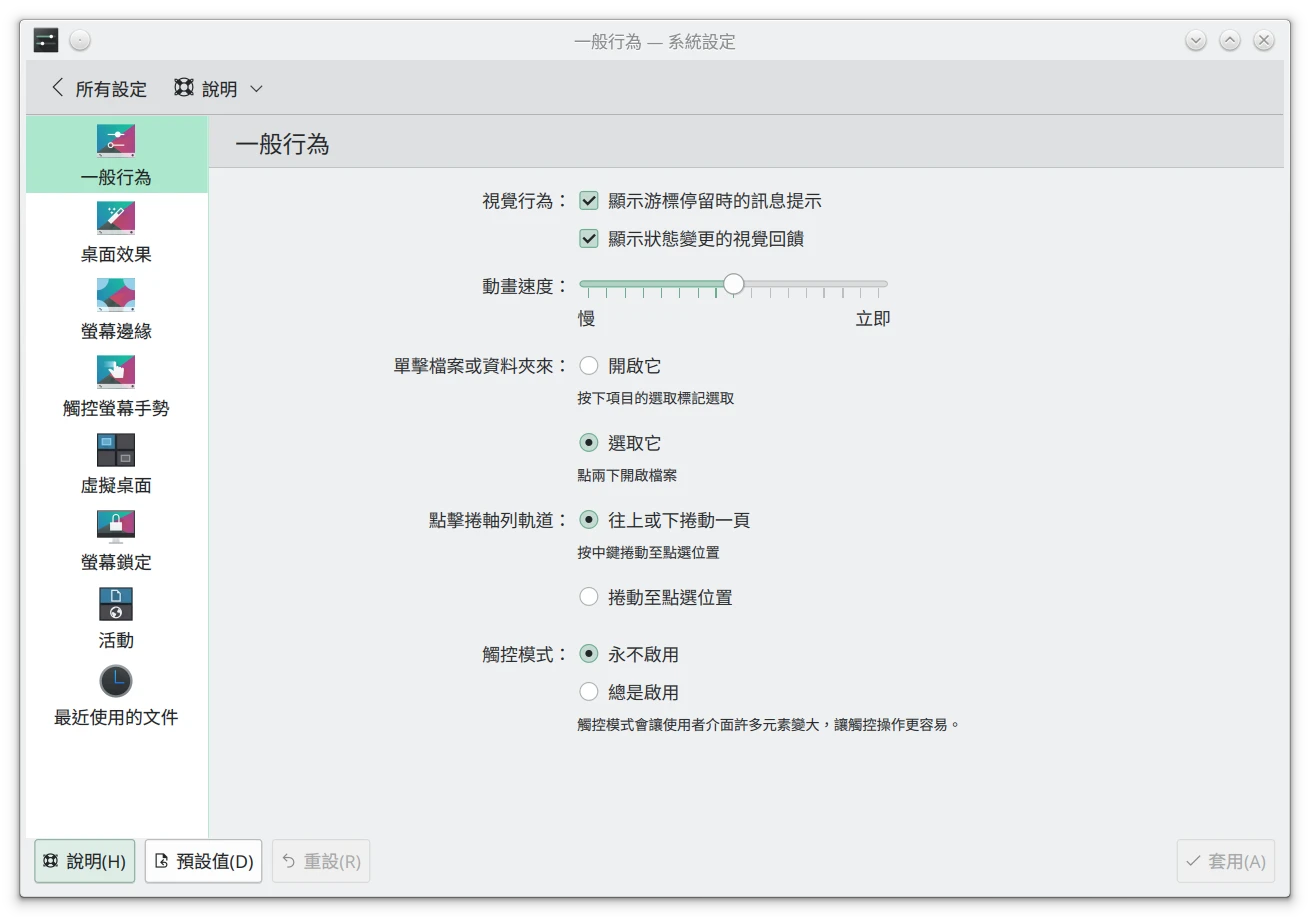Click the pin button in the title bar
Viewport: 1310px width, 917px height.
[80, 41]
